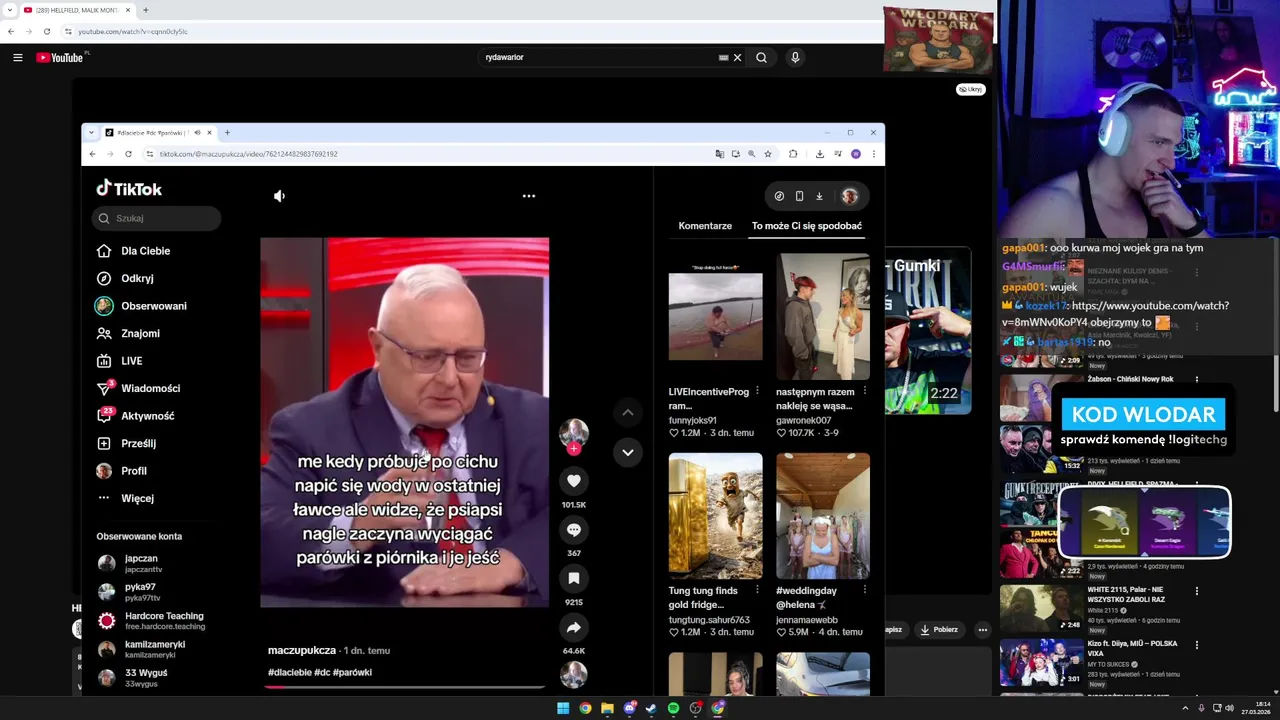The width and height of the screenshot is (1280, 720).
Task: Mute the TikTok tab audio icon
Action: click(x=197, y=132)
